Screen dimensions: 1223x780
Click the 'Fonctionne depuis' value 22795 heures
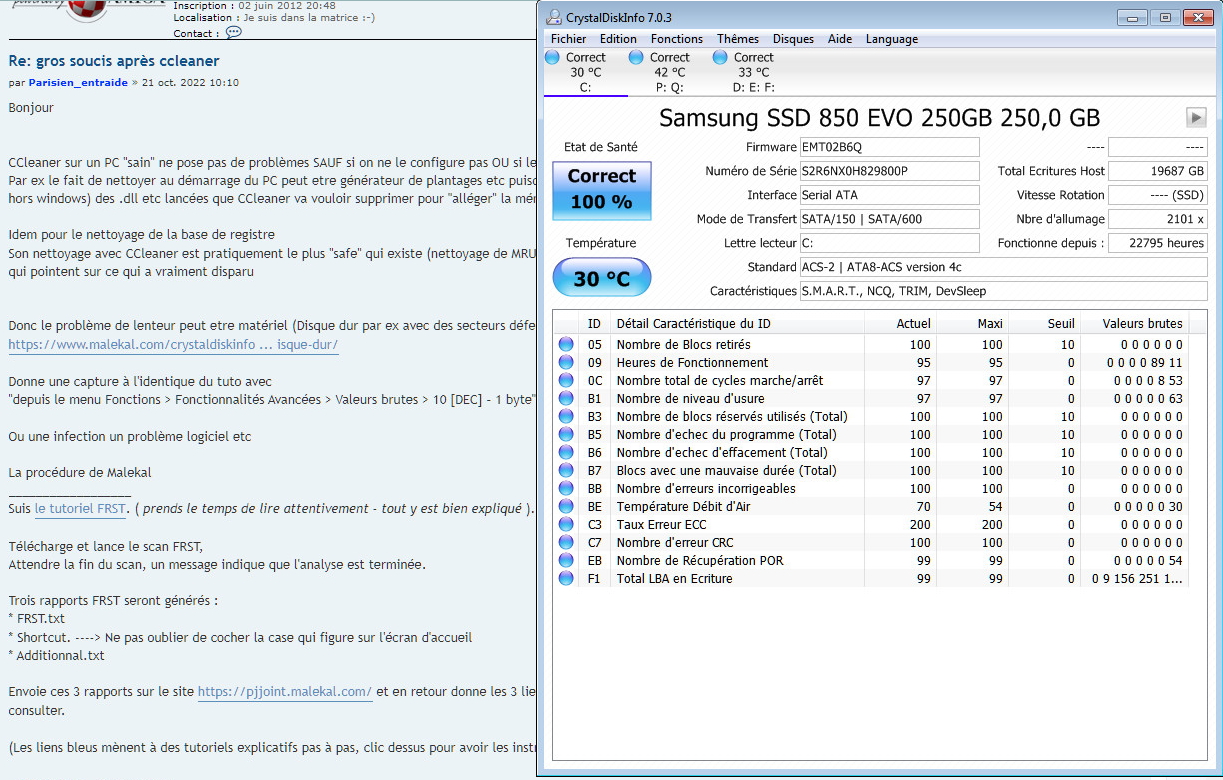1158,243
